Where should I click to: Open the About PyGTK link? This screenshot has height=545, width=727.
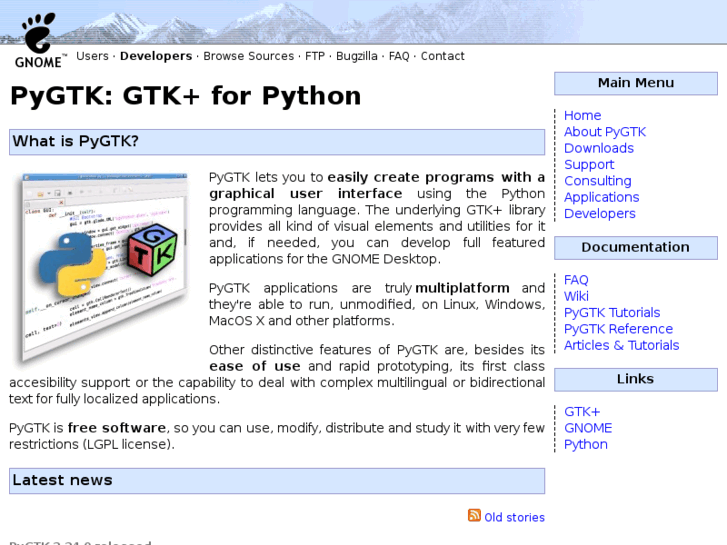(x=605, y=132)
